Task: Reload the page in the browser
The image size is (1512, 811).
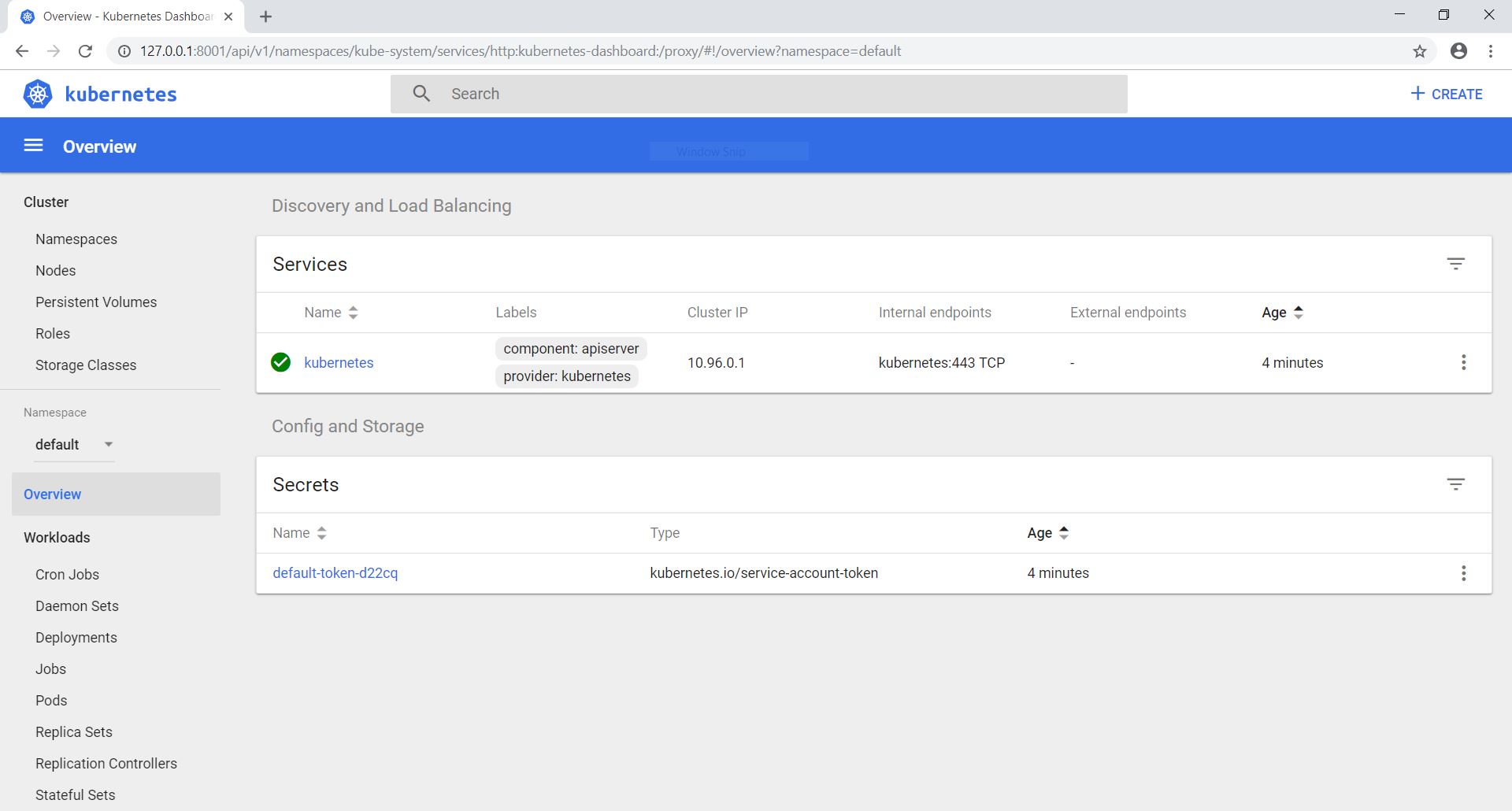Action: (85, 51)
